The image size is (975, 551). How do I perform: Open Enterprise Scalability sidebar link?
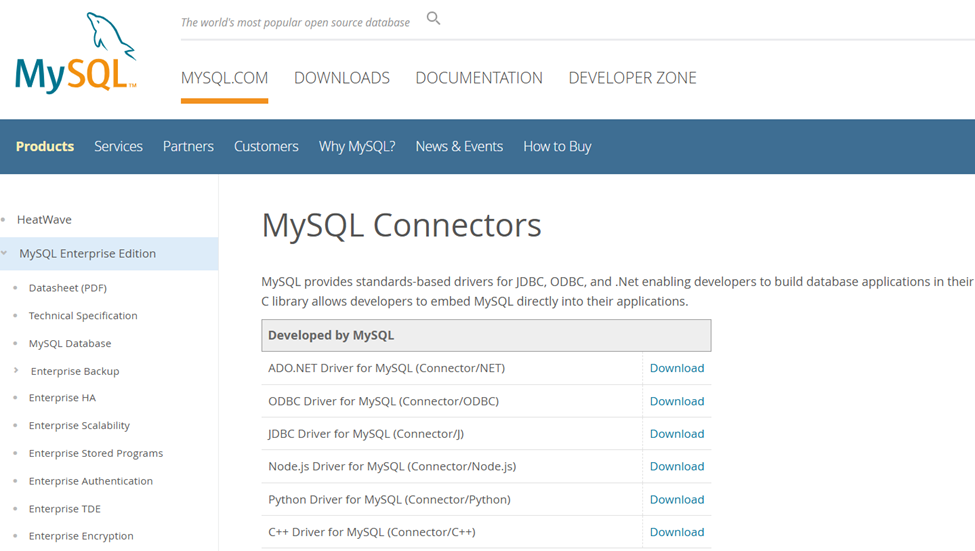tap(79, 425)
